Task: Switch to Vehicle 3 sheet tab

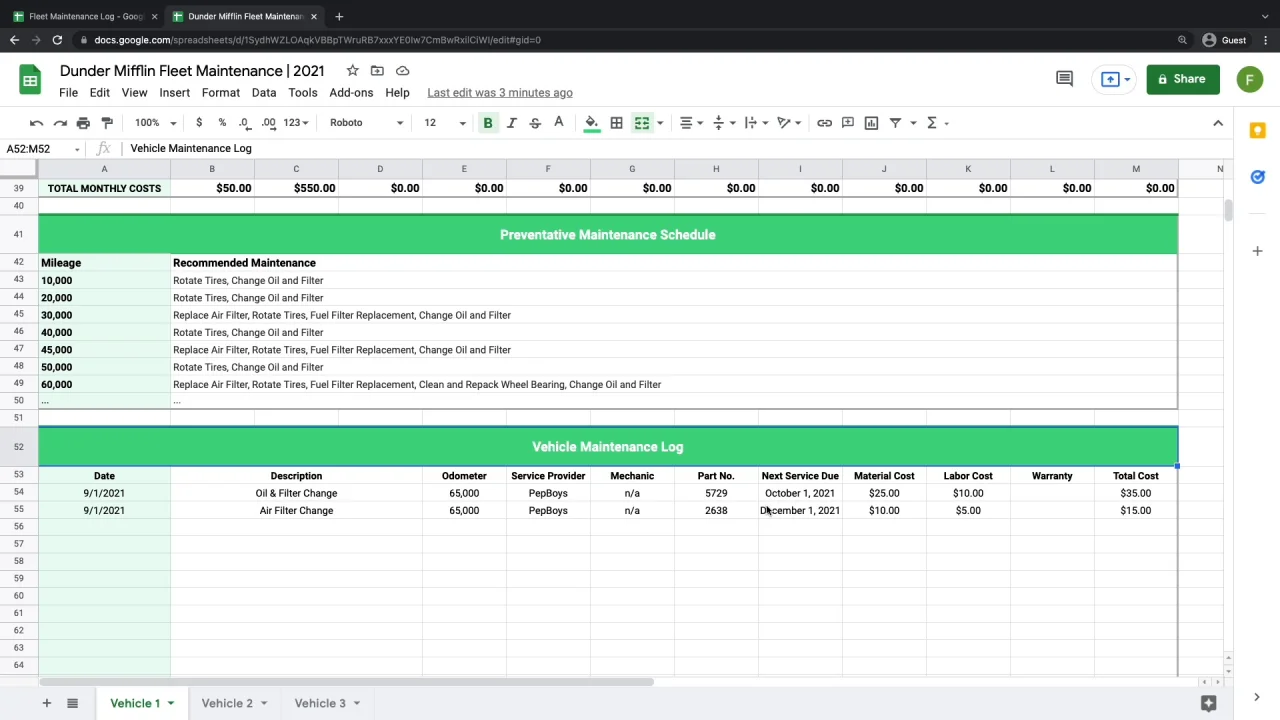Action: click(320, 703)
